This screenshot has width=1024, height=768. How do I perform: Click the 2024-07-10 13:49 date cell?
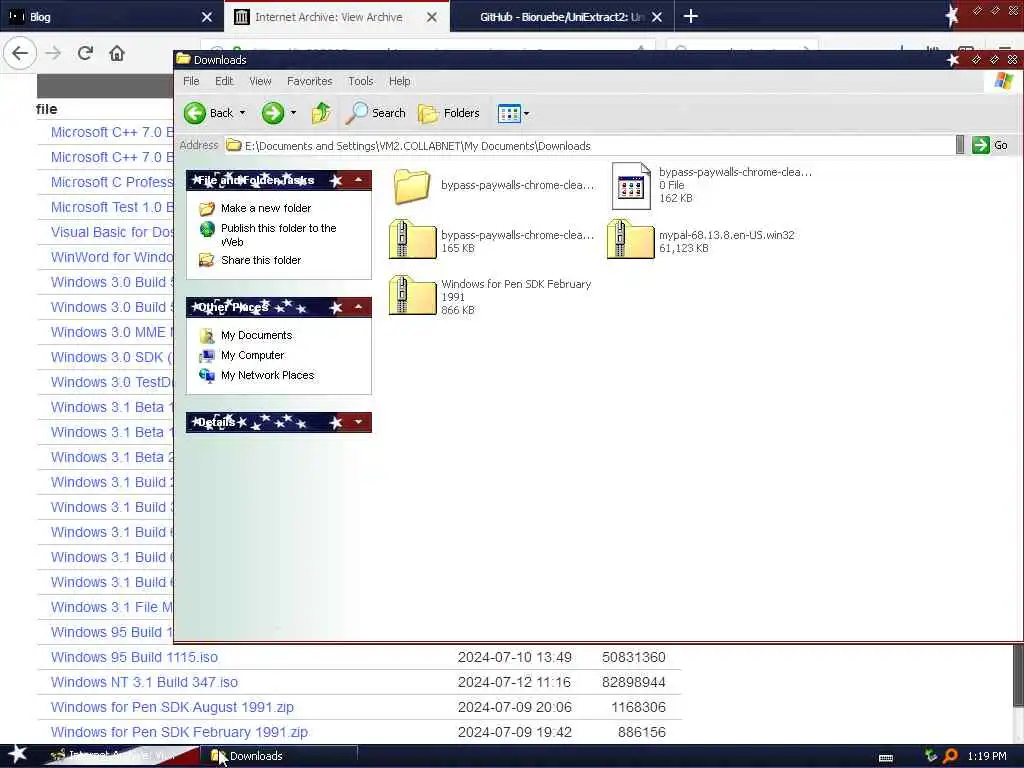(x=515, y=657)
